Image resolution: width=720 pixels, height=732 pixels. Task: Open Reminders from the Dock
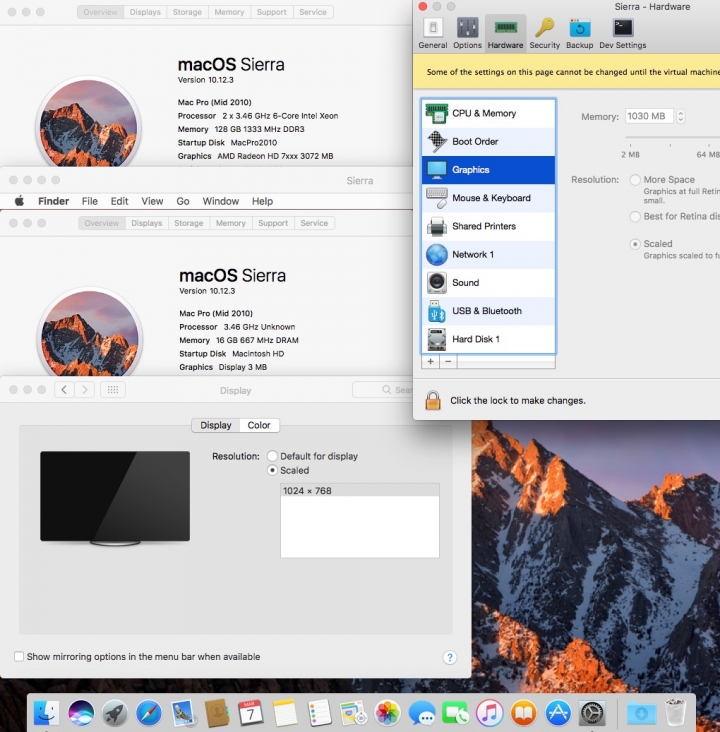319,713
